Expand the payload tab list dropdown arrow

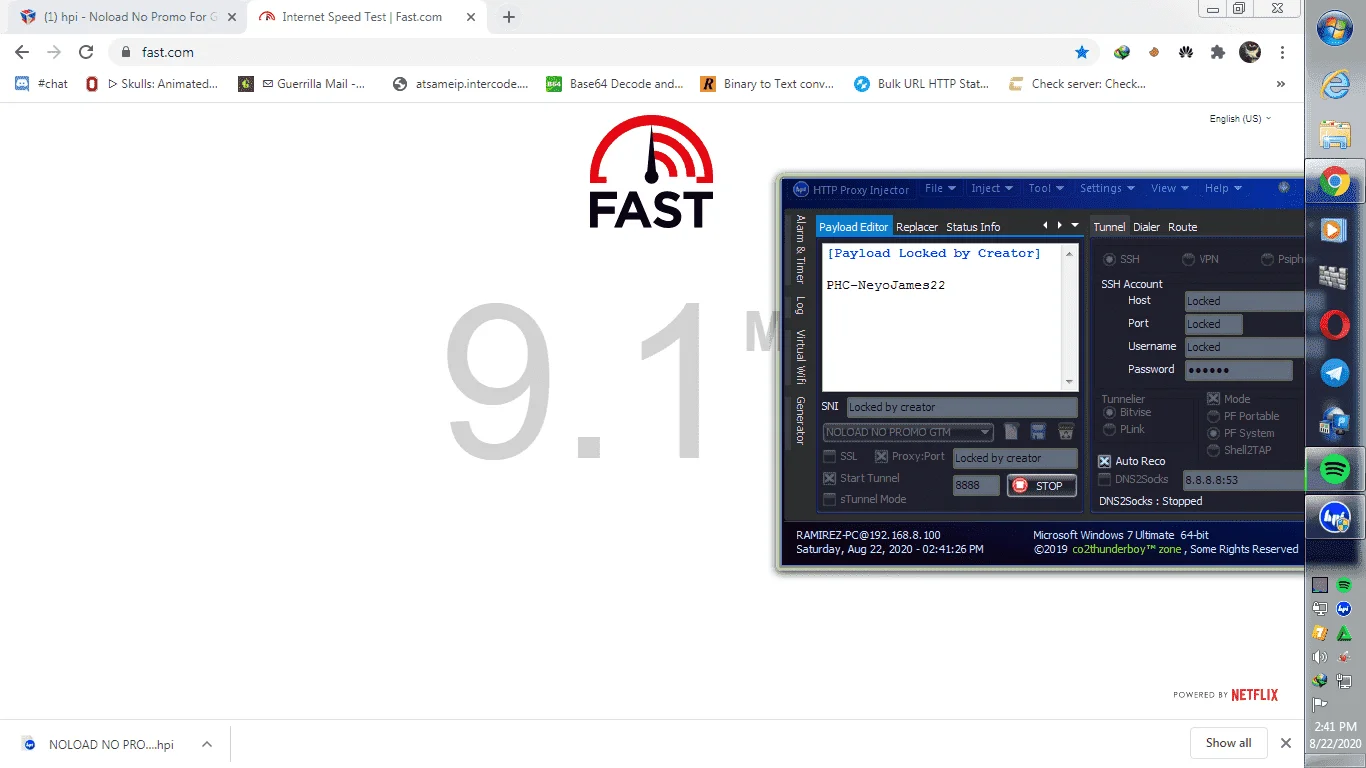click(1075, 226)
